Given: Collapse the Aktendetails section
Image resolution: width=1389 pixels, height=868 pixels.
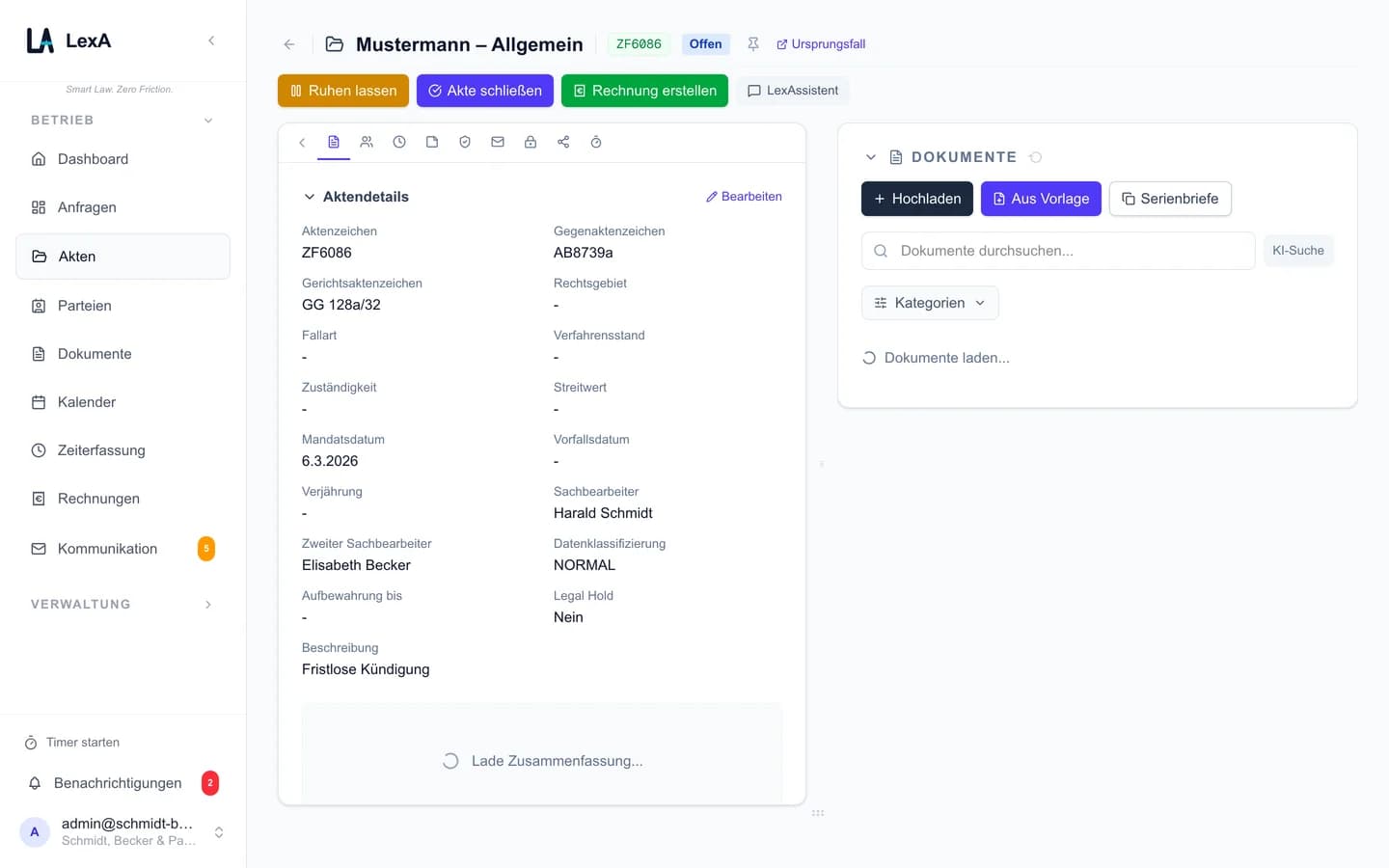Looking at the screenshot, I should (x=310, y=197).
